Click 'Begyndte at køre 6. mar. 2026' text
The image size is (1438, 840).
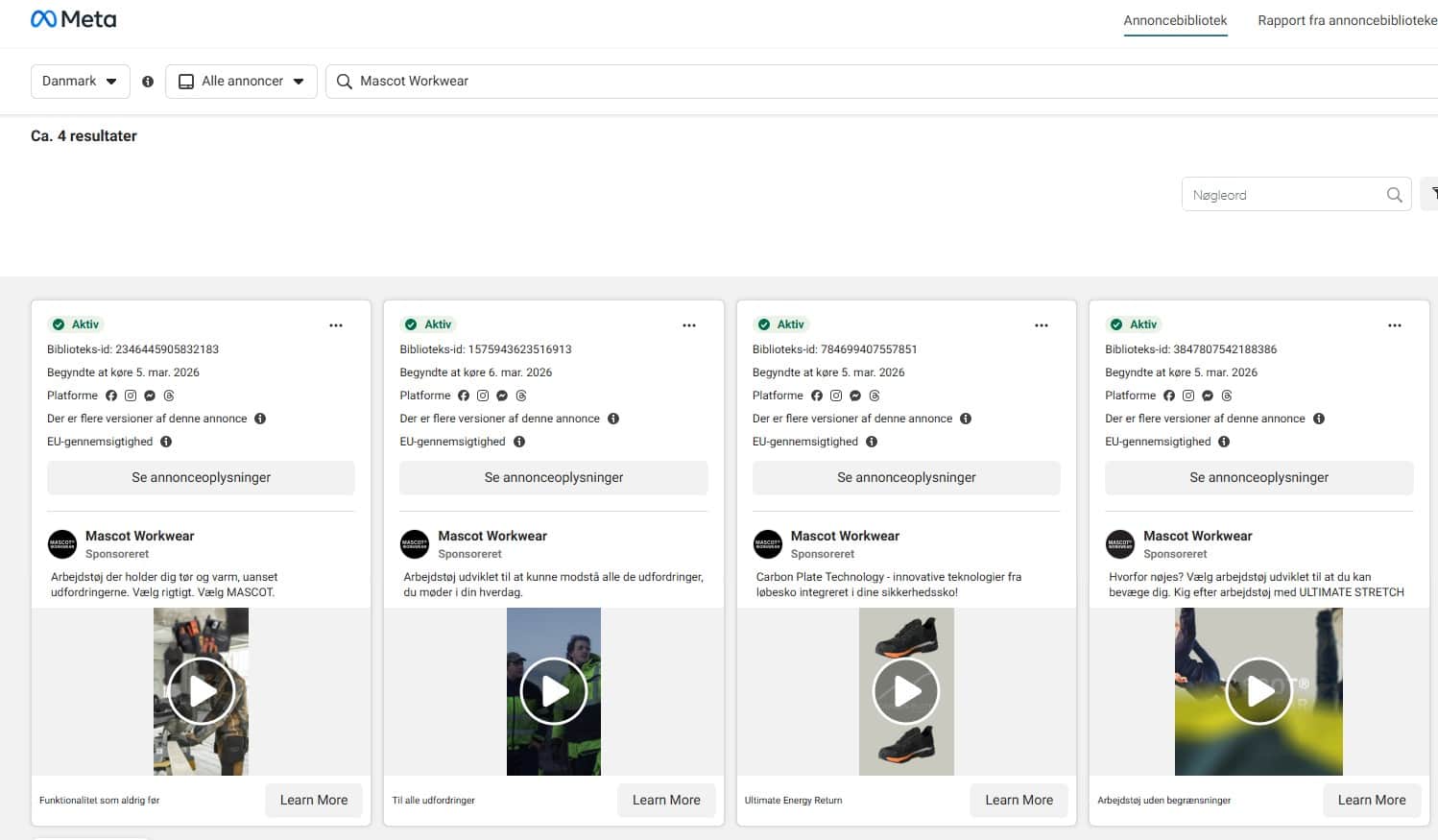476,372
